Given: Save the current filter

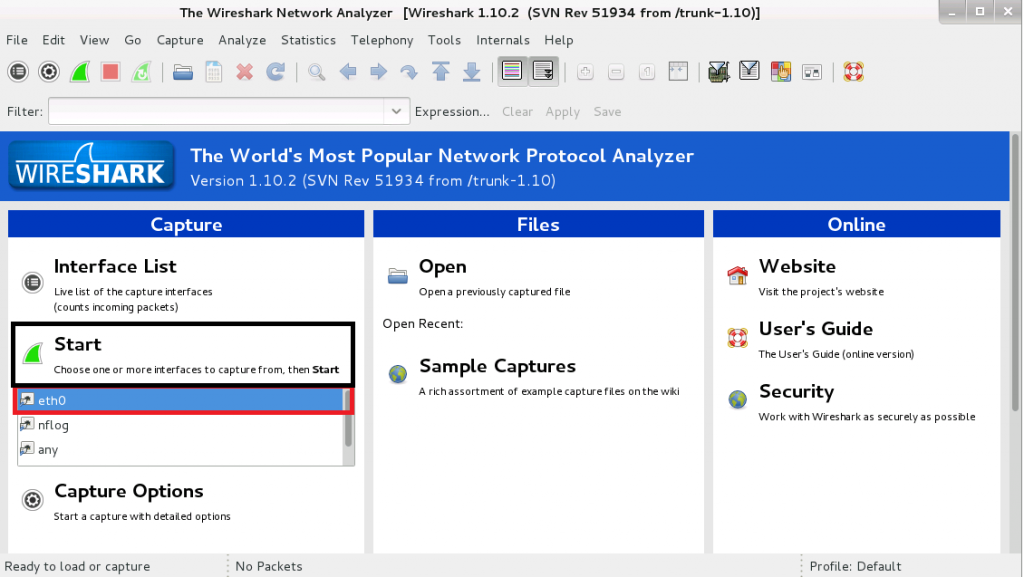Looking at the screenshot, I should [607, 112].
